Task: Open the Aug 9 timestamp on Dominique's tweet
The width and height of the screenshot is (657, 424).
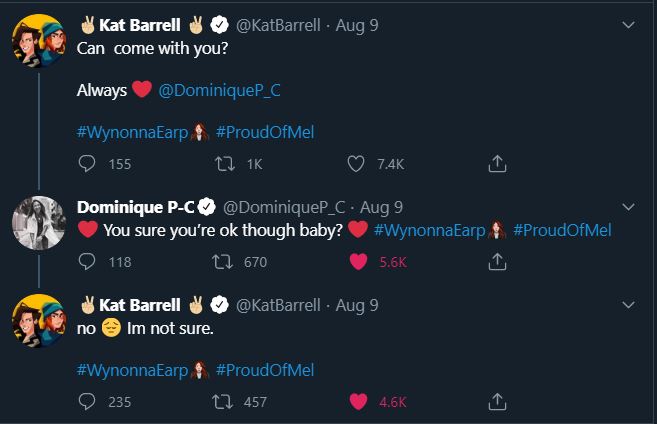Action: click(381, 207)
